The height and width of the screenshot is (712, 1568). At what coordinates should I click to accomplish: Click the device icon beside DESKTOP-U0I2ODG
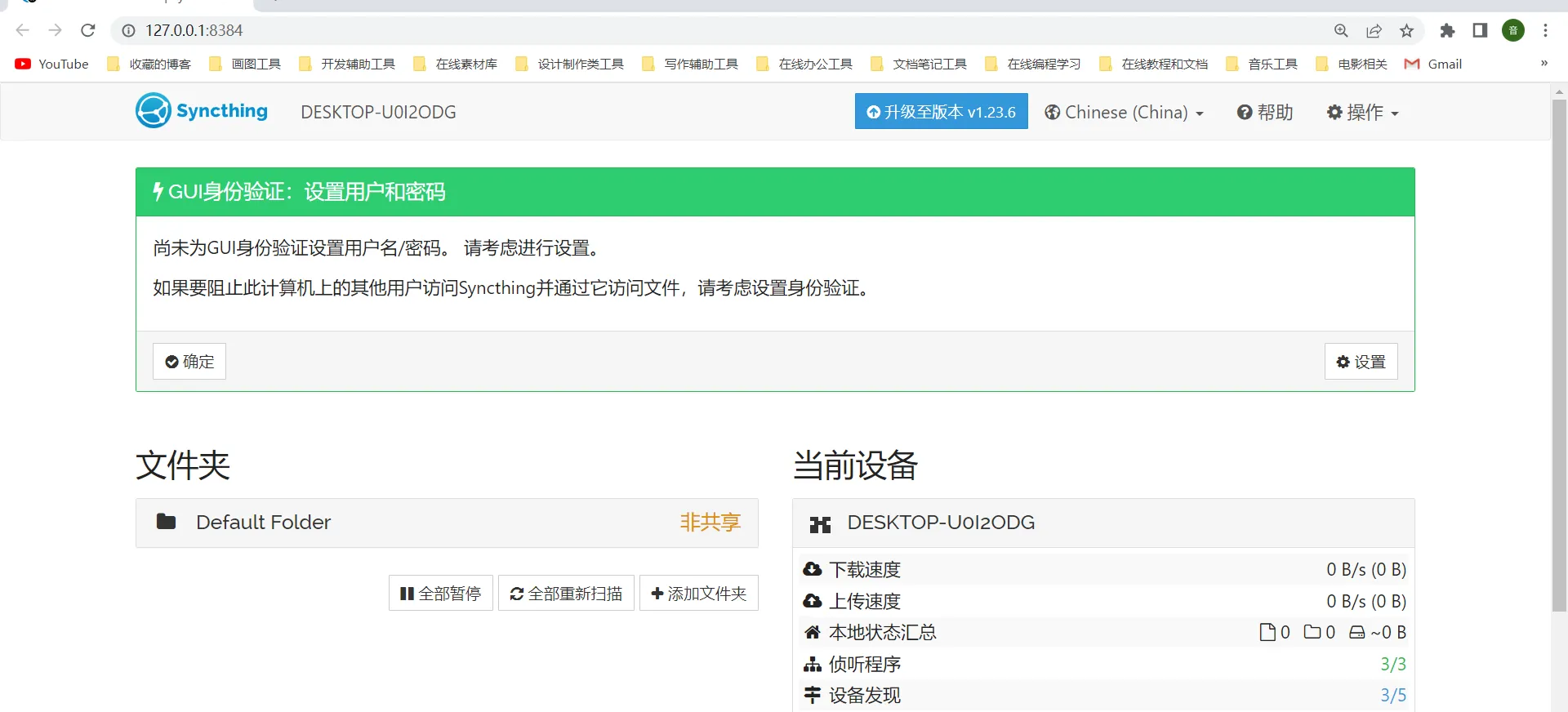point(820,524)
